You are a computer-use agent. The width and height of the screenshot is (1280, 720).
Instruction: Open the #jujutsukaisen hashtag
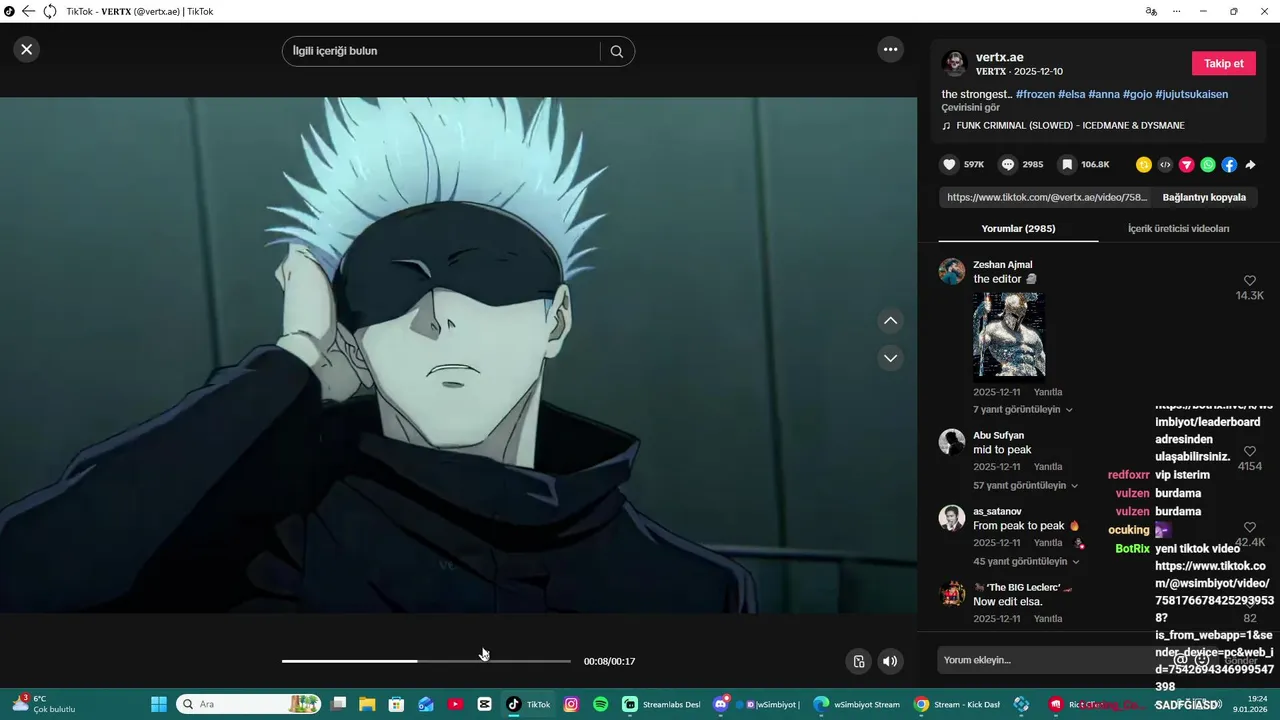coord(1191,94)
